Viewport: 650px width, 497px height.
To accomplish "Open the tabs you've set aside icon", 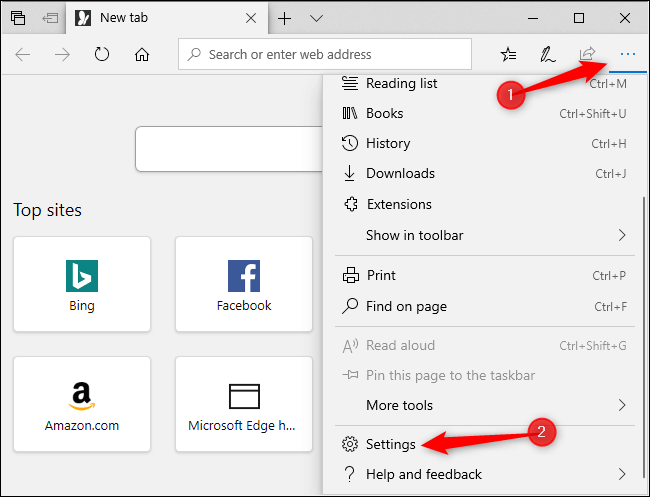I will [18, 18].
